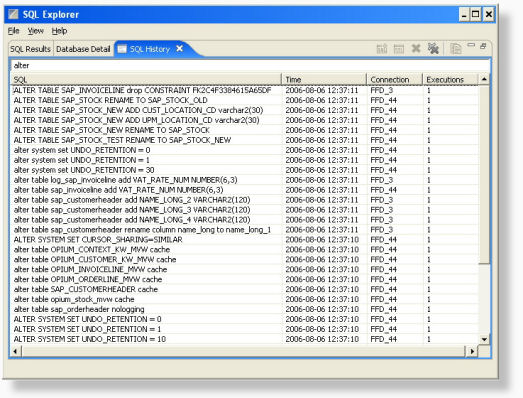Open the File menu
This screenshot has height=398, width=523.
pyautogui.click(x=13, y=31)
